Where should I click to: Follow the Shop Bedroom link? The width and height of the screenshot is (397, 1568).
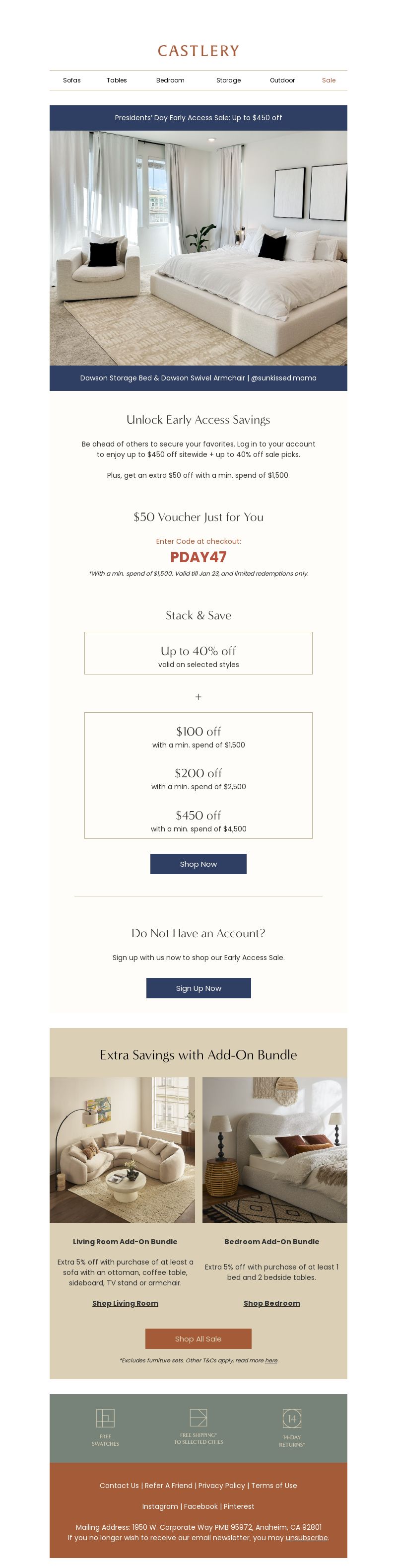272,1303
